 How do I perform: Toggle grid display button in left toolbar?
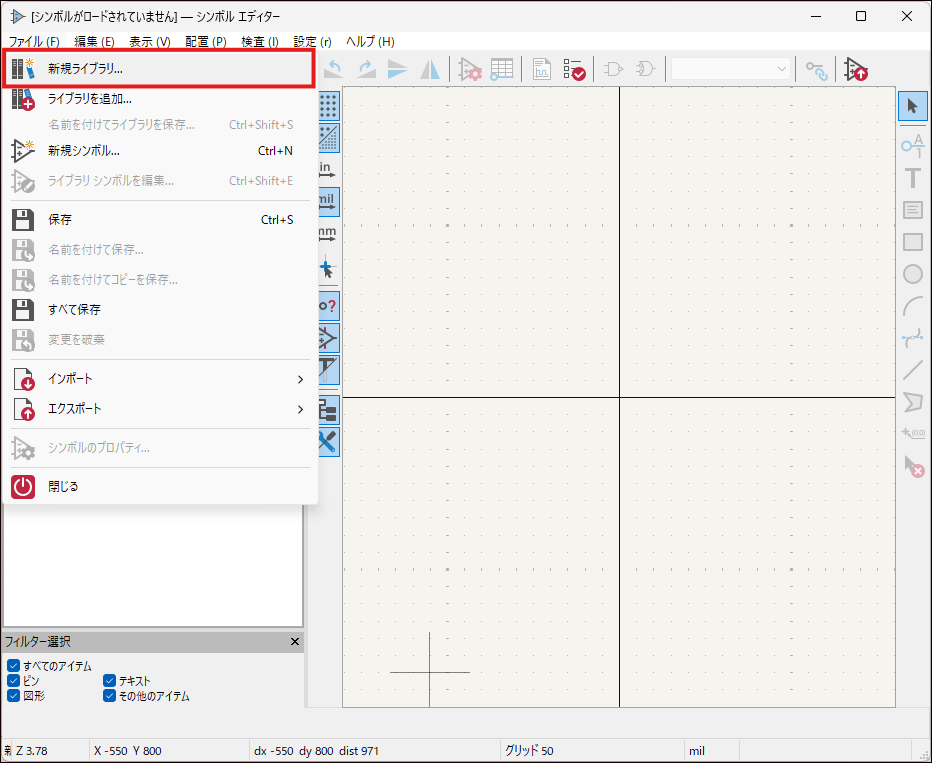(x=328, y=105)
